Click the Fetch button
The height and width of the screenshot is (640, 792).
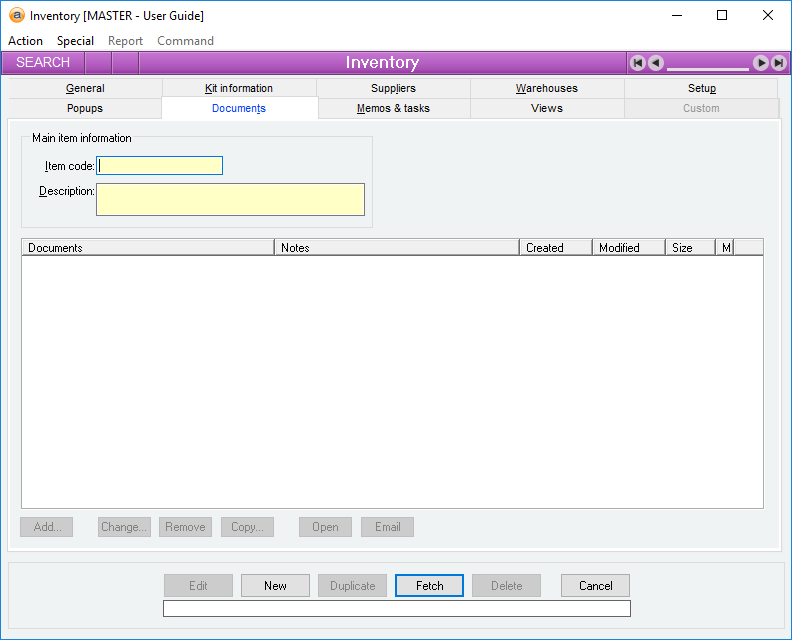[429, 586]
